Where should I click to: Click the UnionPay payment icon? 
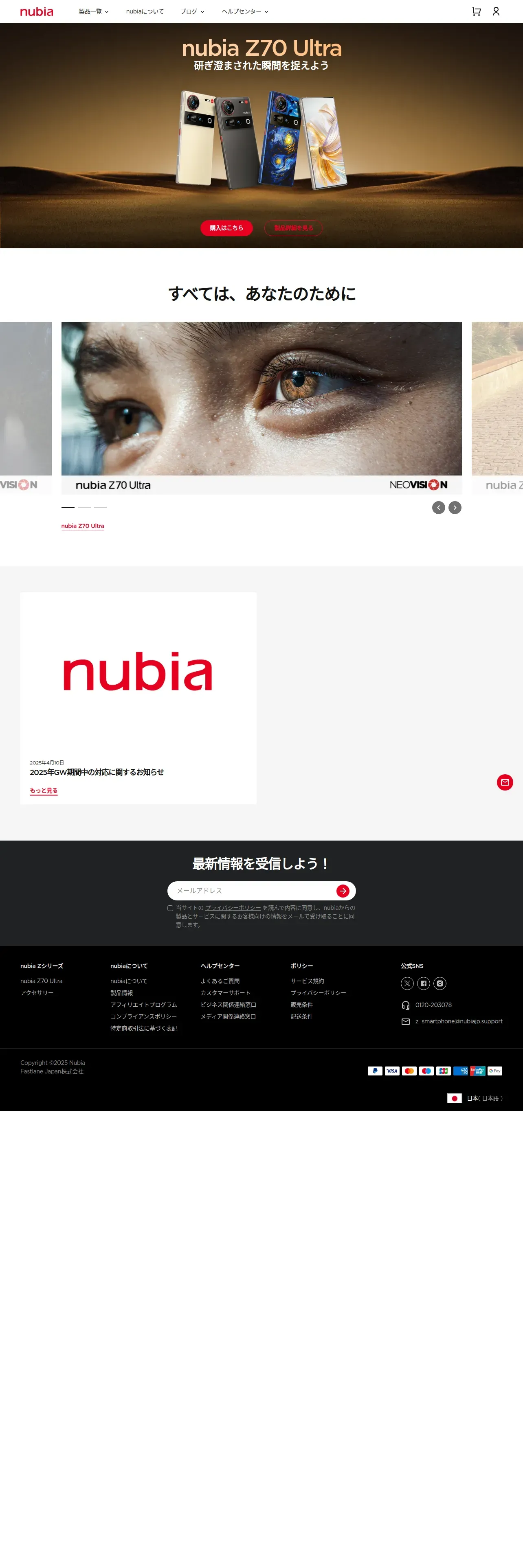click(x=477, y=1071)
